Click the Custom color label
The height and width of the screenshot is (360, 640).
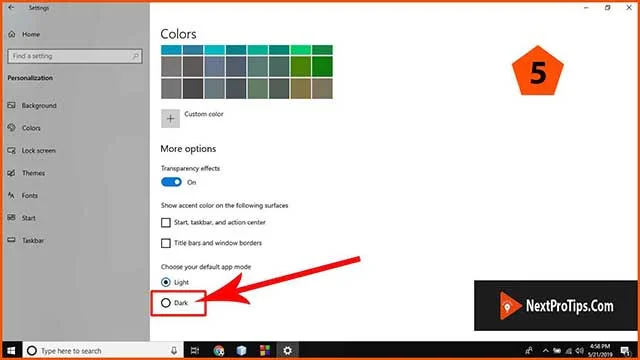204,114
